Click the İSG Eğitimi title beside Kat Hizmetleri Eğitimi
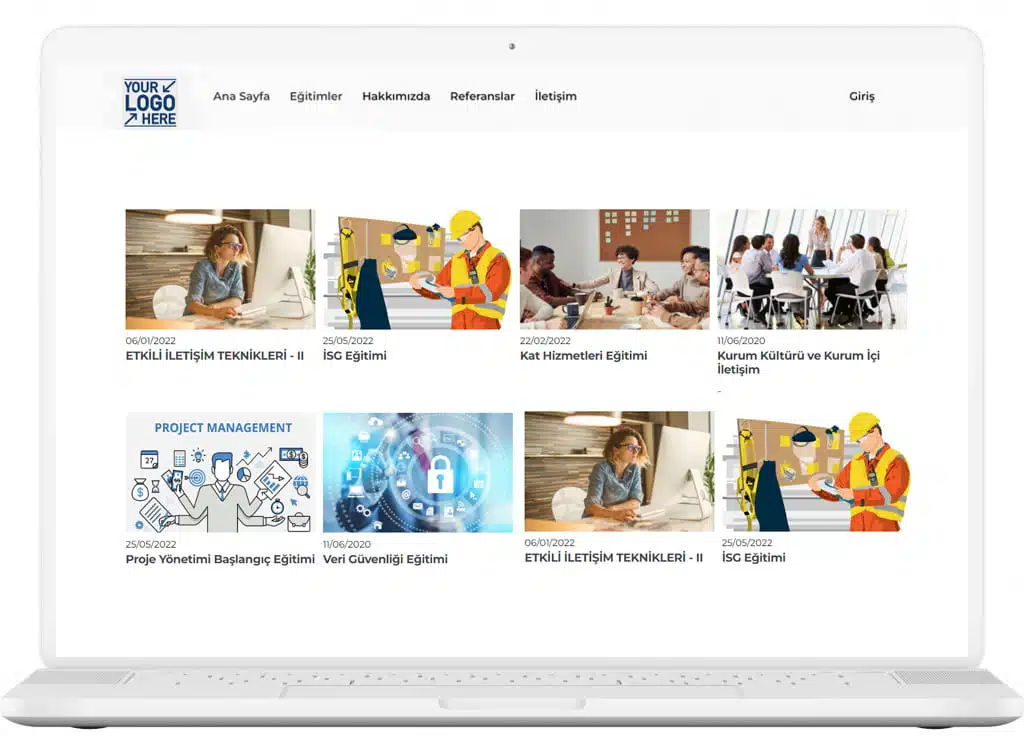 pyautogui.click(x=355, y=356)
